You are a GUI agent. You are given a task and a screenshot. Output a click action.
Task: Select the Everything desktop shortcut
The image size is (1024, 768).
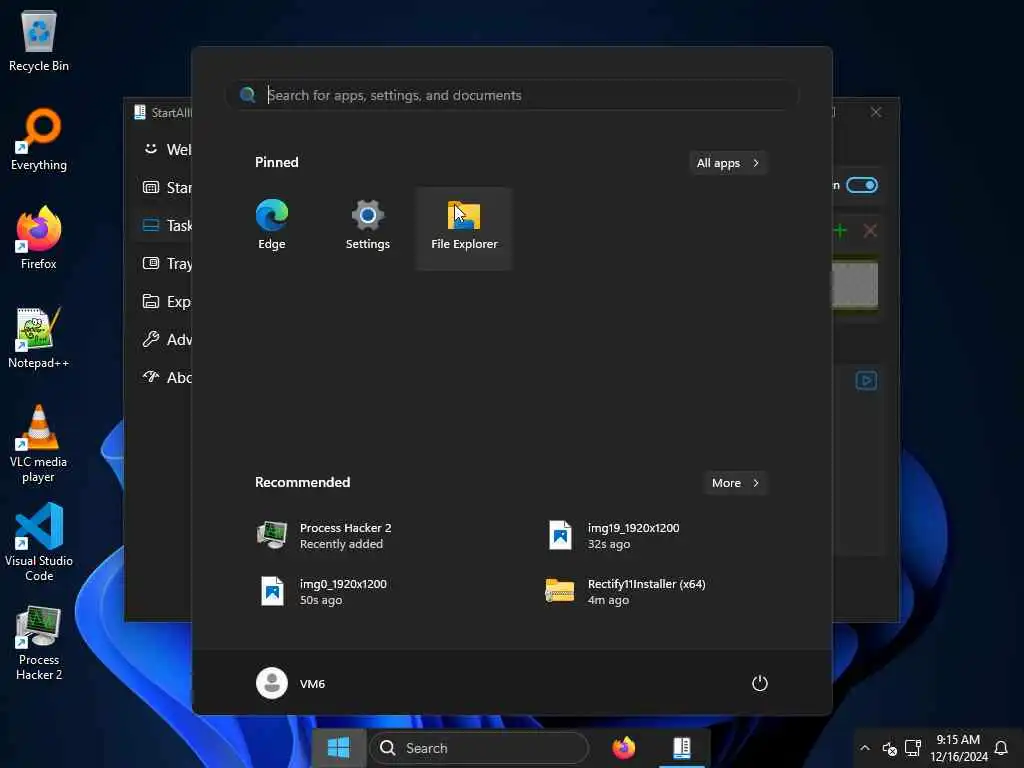39,140
